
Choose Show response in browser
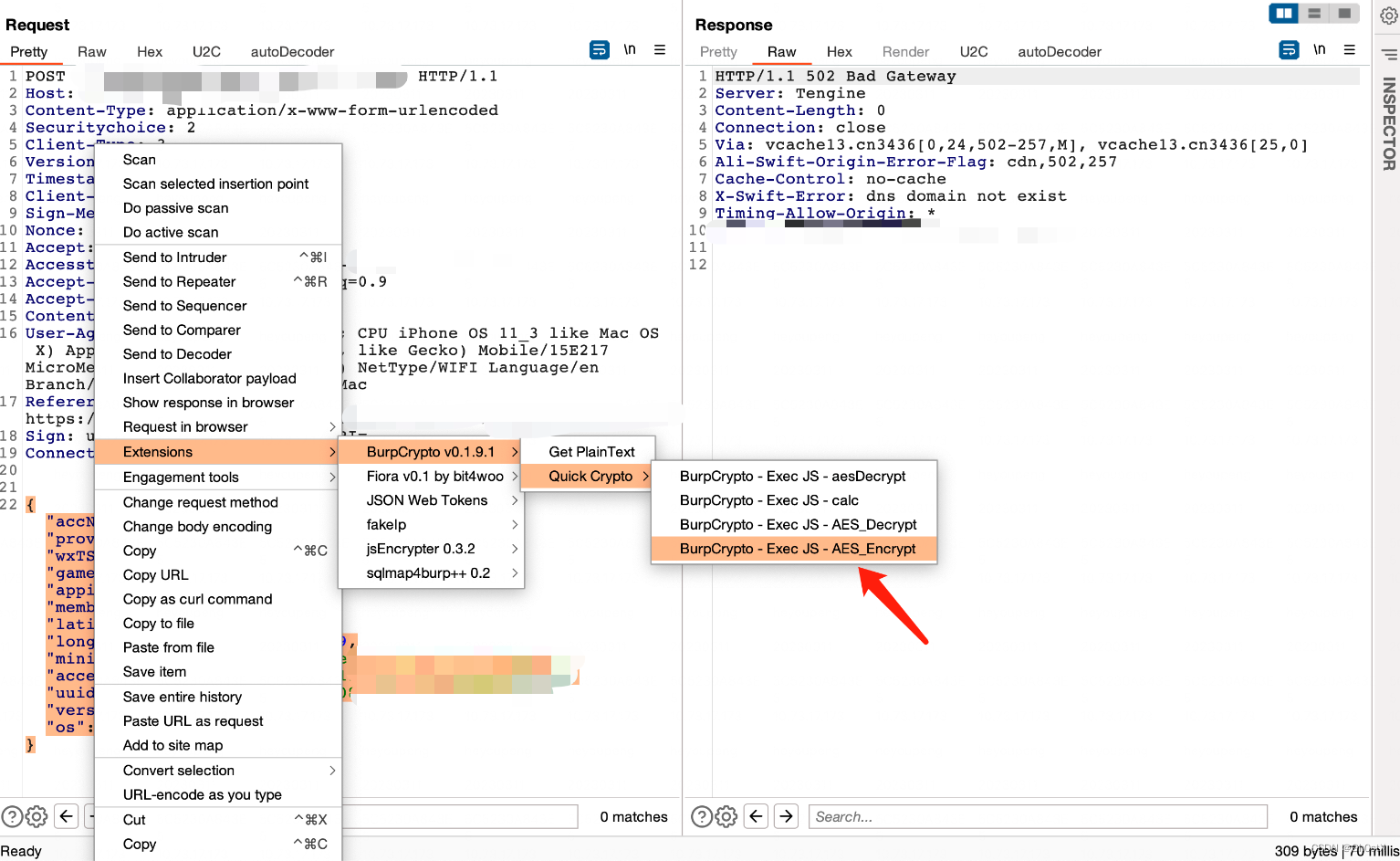[x=218, y=403]
